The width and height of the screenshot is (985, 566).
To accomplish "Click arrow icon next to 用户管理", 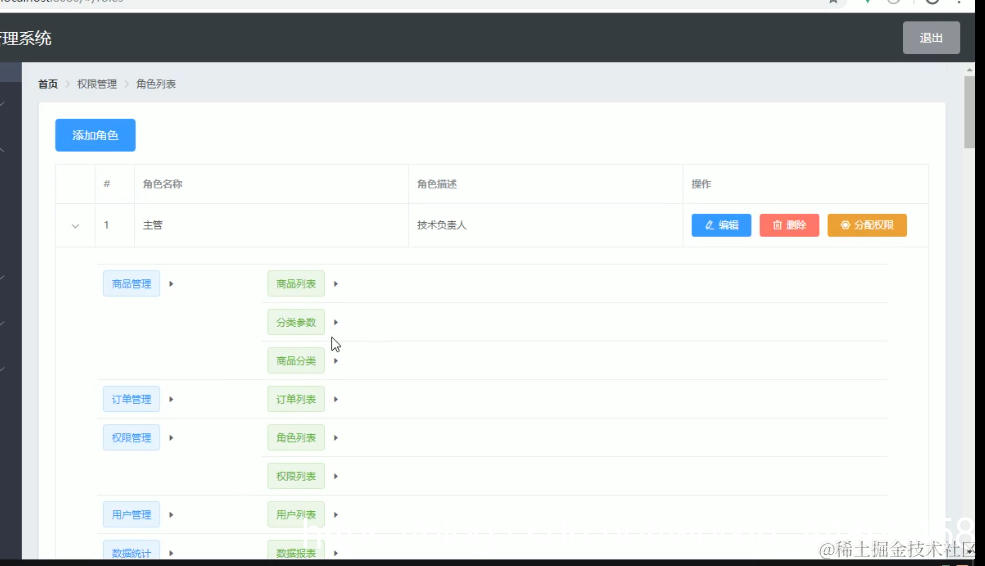I will (171, 514).
